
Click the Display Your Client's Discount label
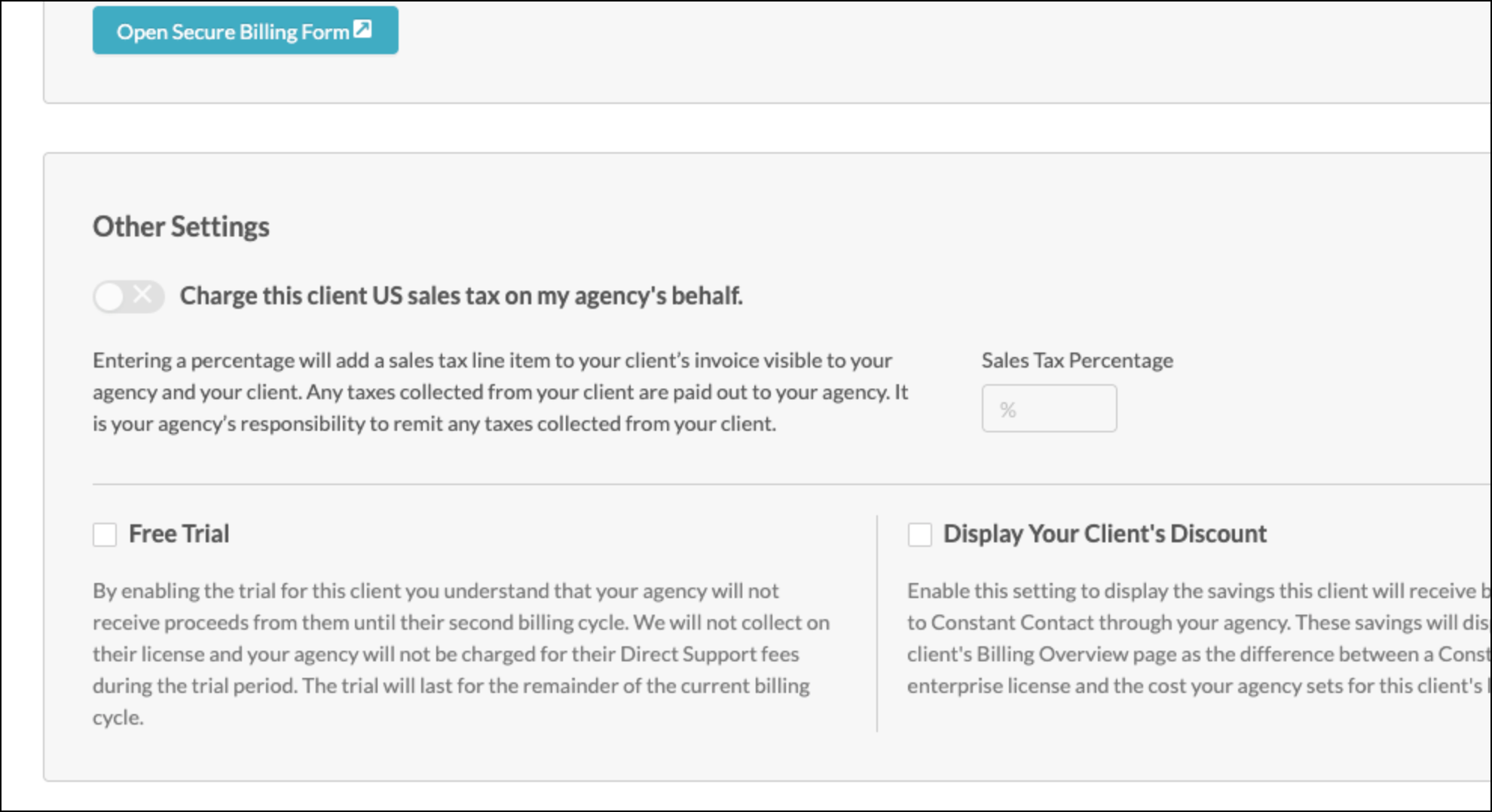tap(1105, 534)
